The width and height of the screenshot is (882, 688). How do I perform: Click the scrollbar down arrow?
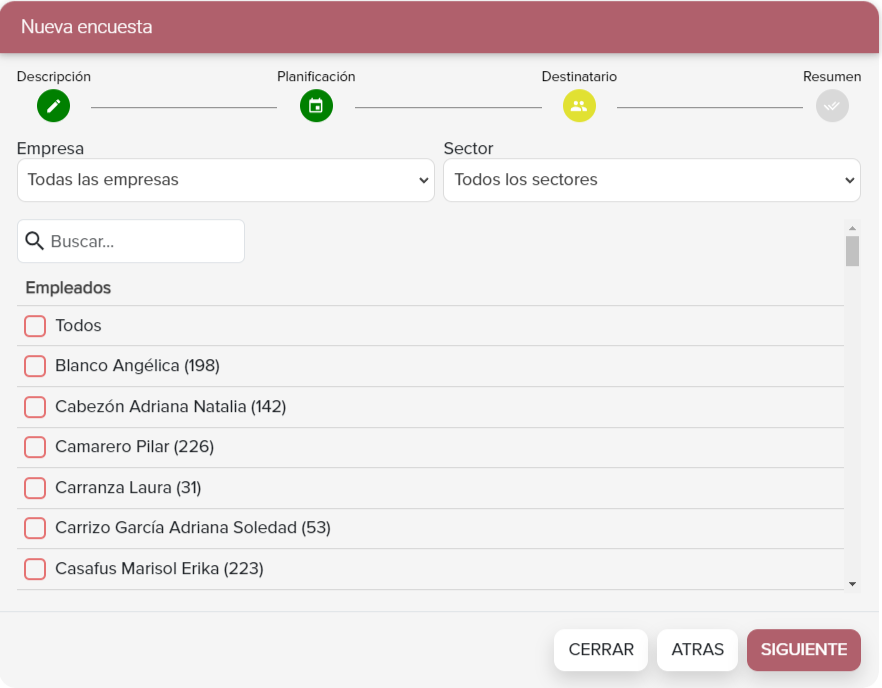click(852, 584)
